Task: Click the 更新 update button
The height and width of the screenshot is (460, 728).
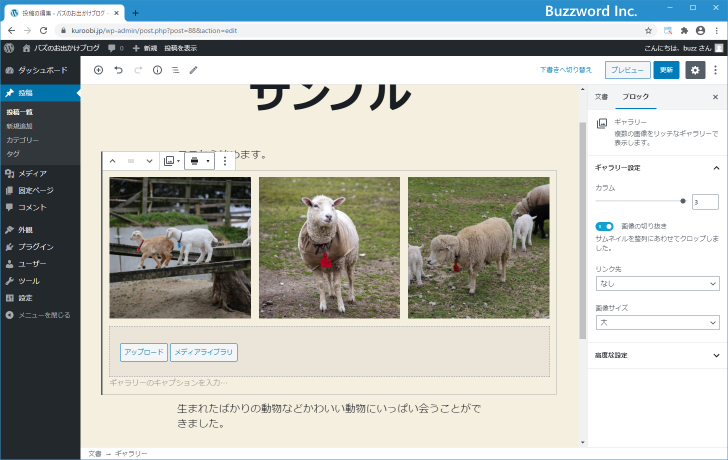Action: (666, 70)
